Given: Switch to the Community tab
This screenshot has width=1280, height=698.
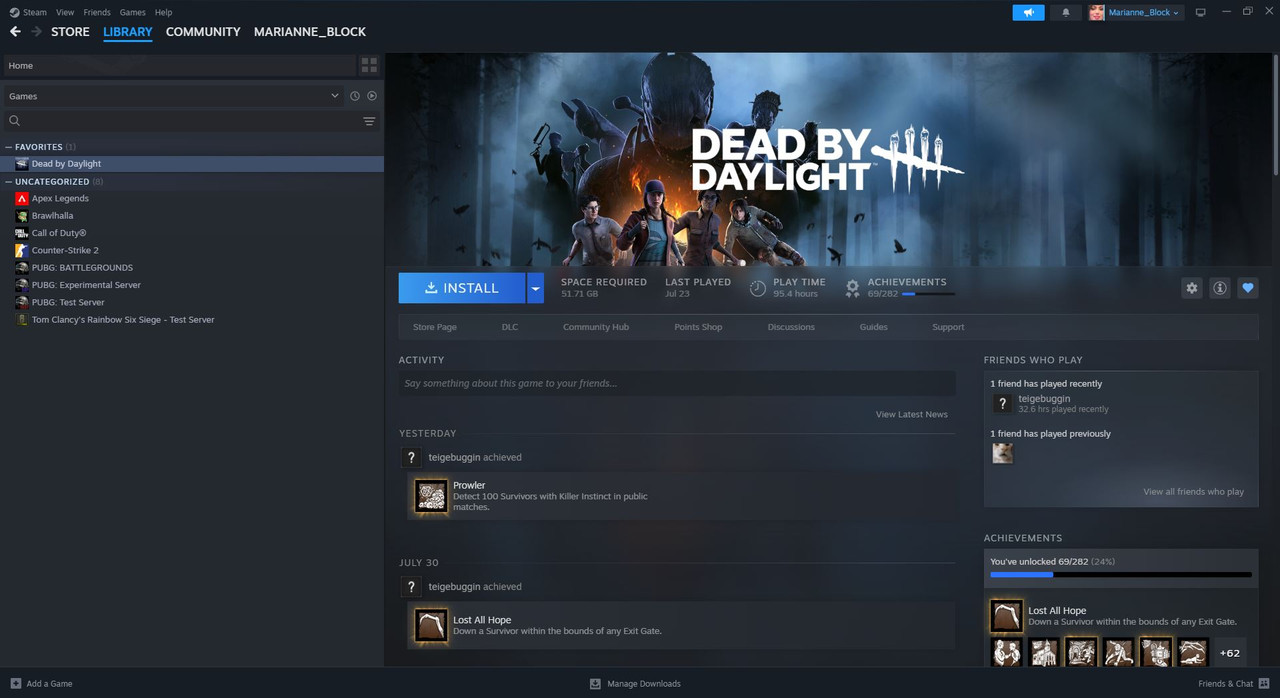Looking at the screenshot, I should 203,32.
